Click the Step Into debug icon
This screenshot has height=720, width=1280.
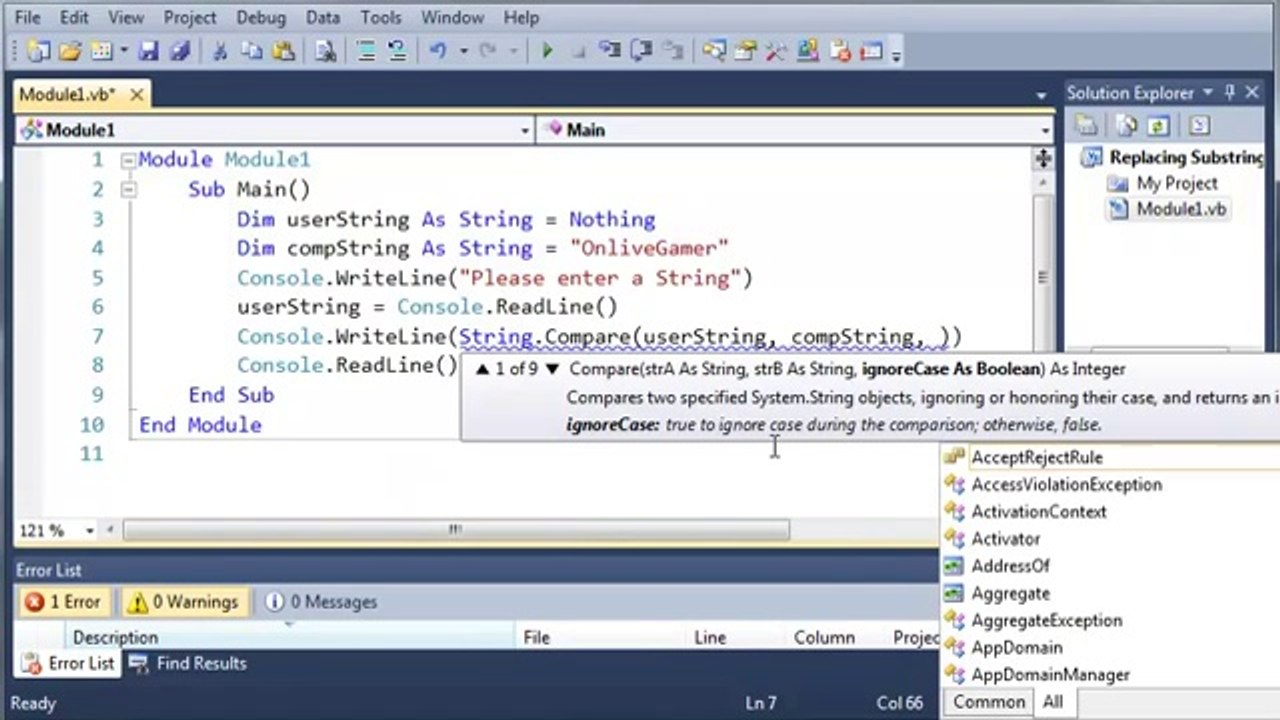coord(610,51)
